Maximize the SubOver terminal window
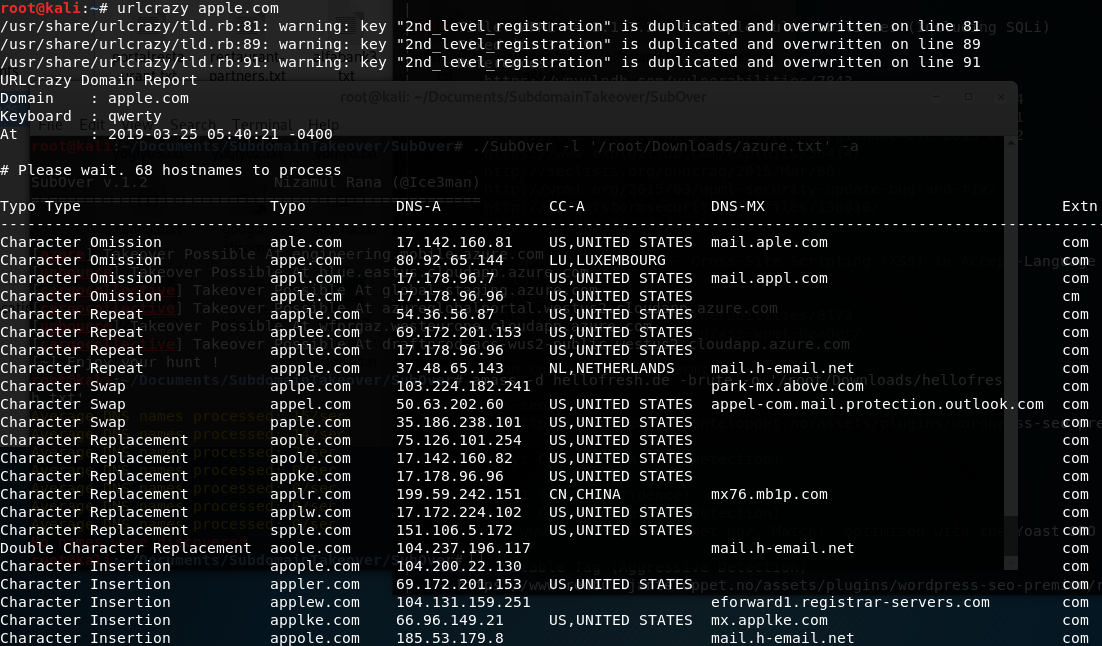This screenshot has width=1102, height=646. point(968,96)
